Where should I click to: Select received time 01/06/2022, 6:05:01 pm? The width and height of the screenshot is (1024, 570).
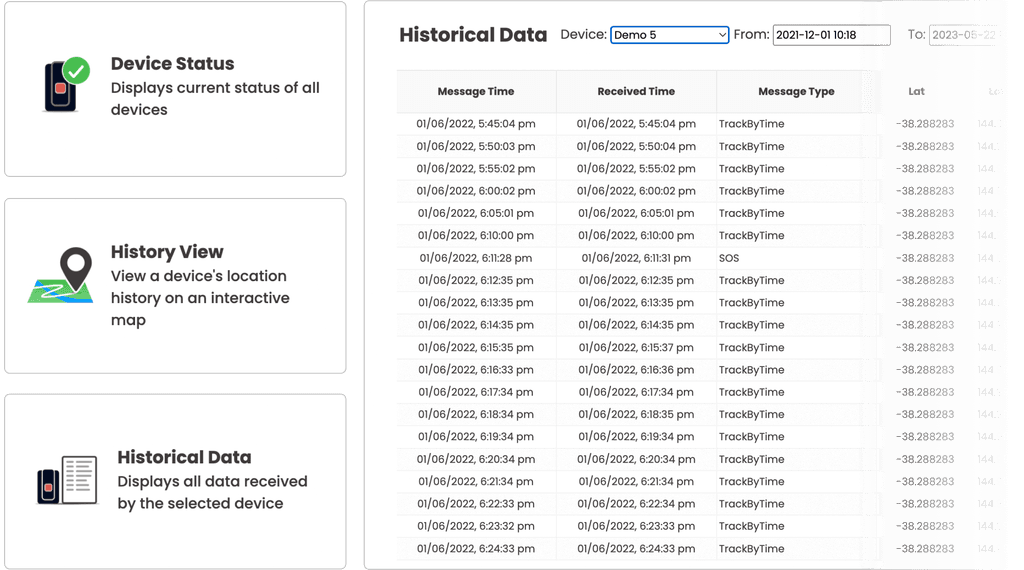(x=636, y=213)
